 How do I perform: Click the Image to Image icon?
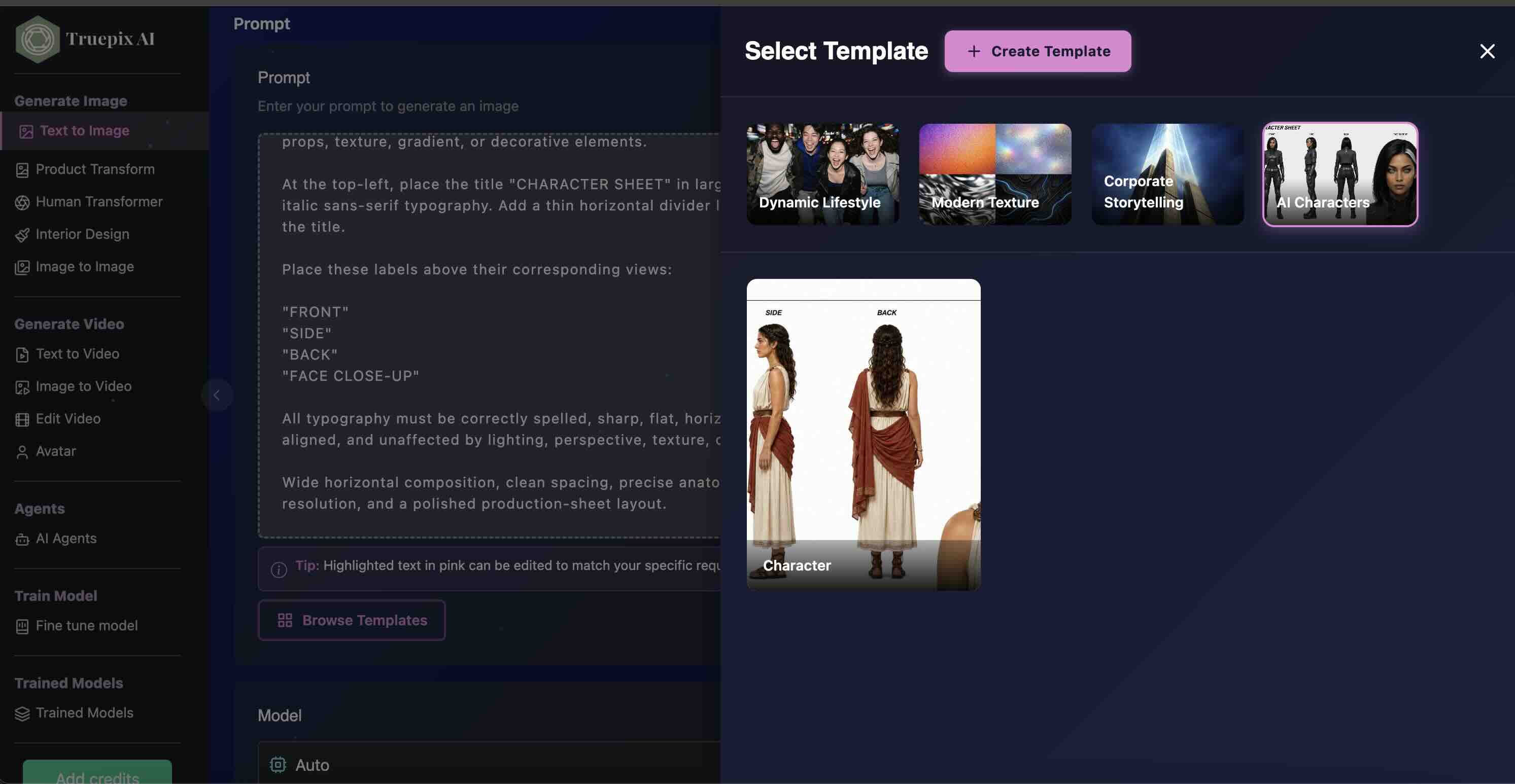tap(22, 267)
